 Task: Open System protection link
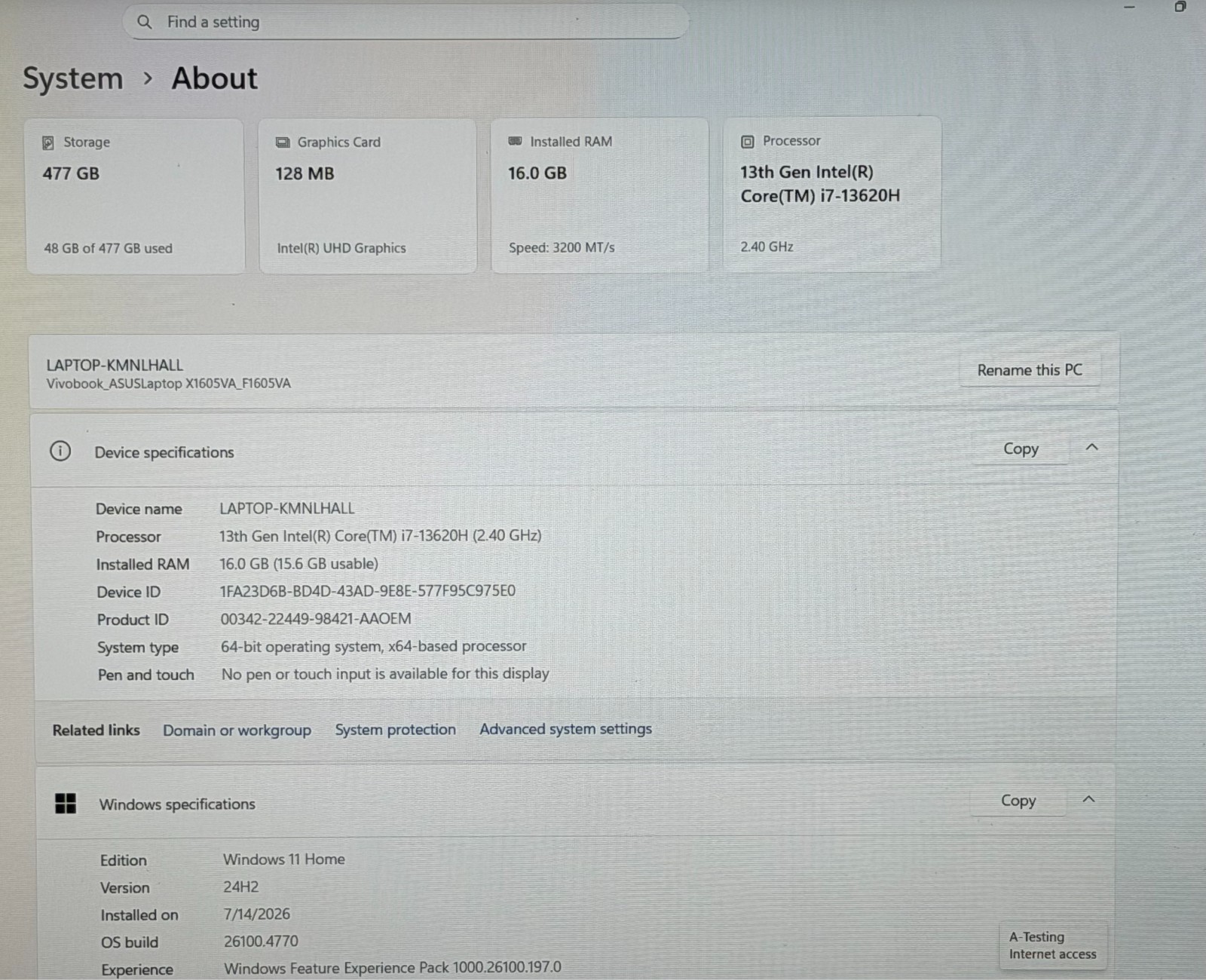[395, 730]
